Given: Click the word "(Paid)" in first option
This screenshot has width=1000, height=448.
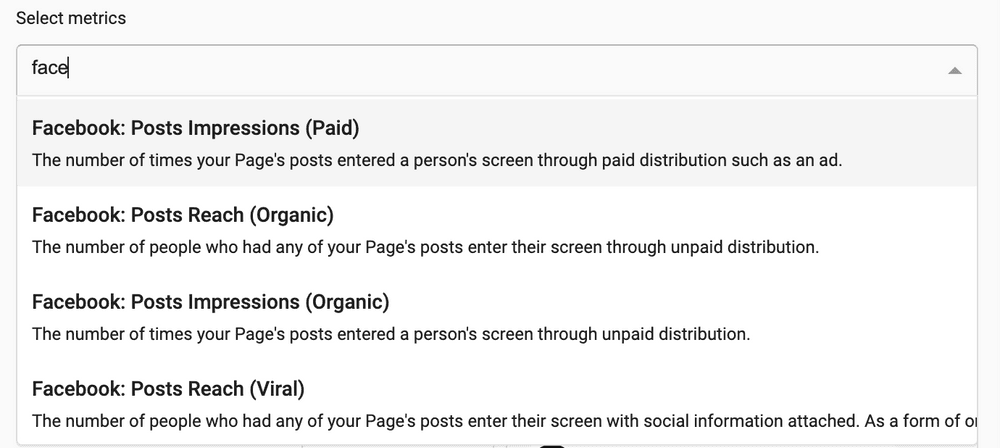Looking at the screenshot, I should click(x=332, y=128).
